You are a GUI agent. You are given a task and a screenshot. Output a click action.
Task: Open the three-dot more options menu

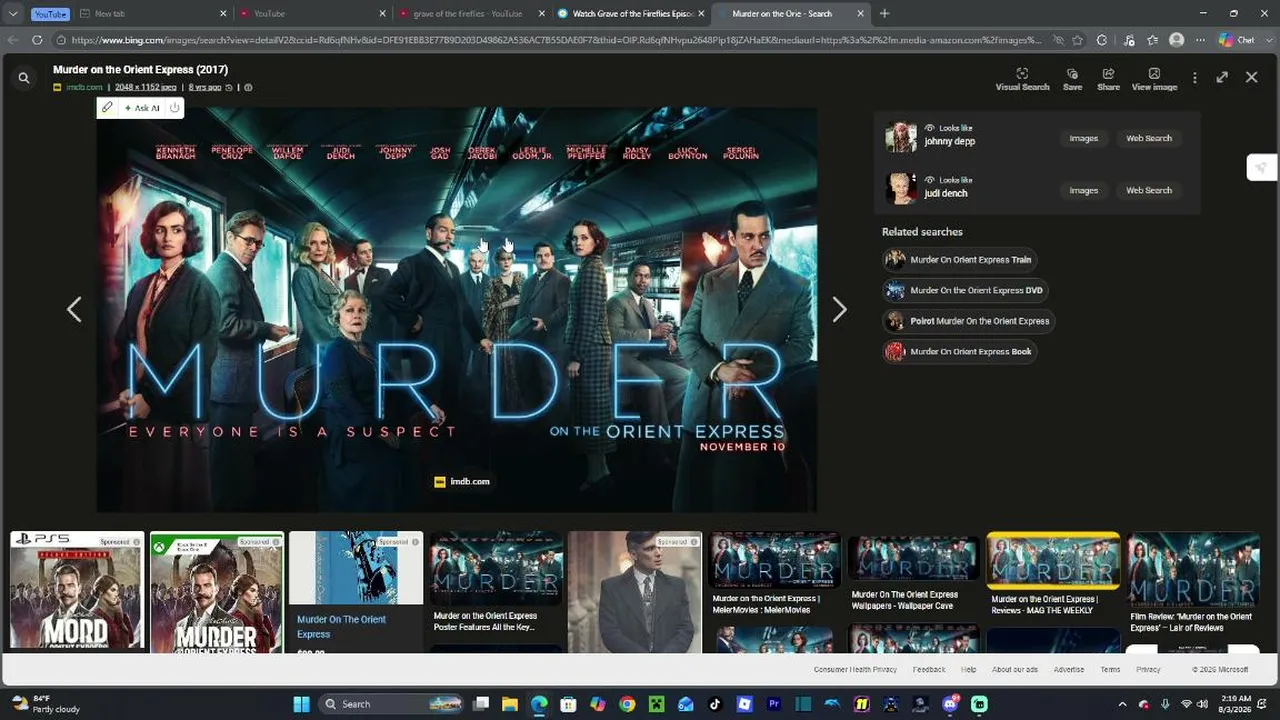1194,77
